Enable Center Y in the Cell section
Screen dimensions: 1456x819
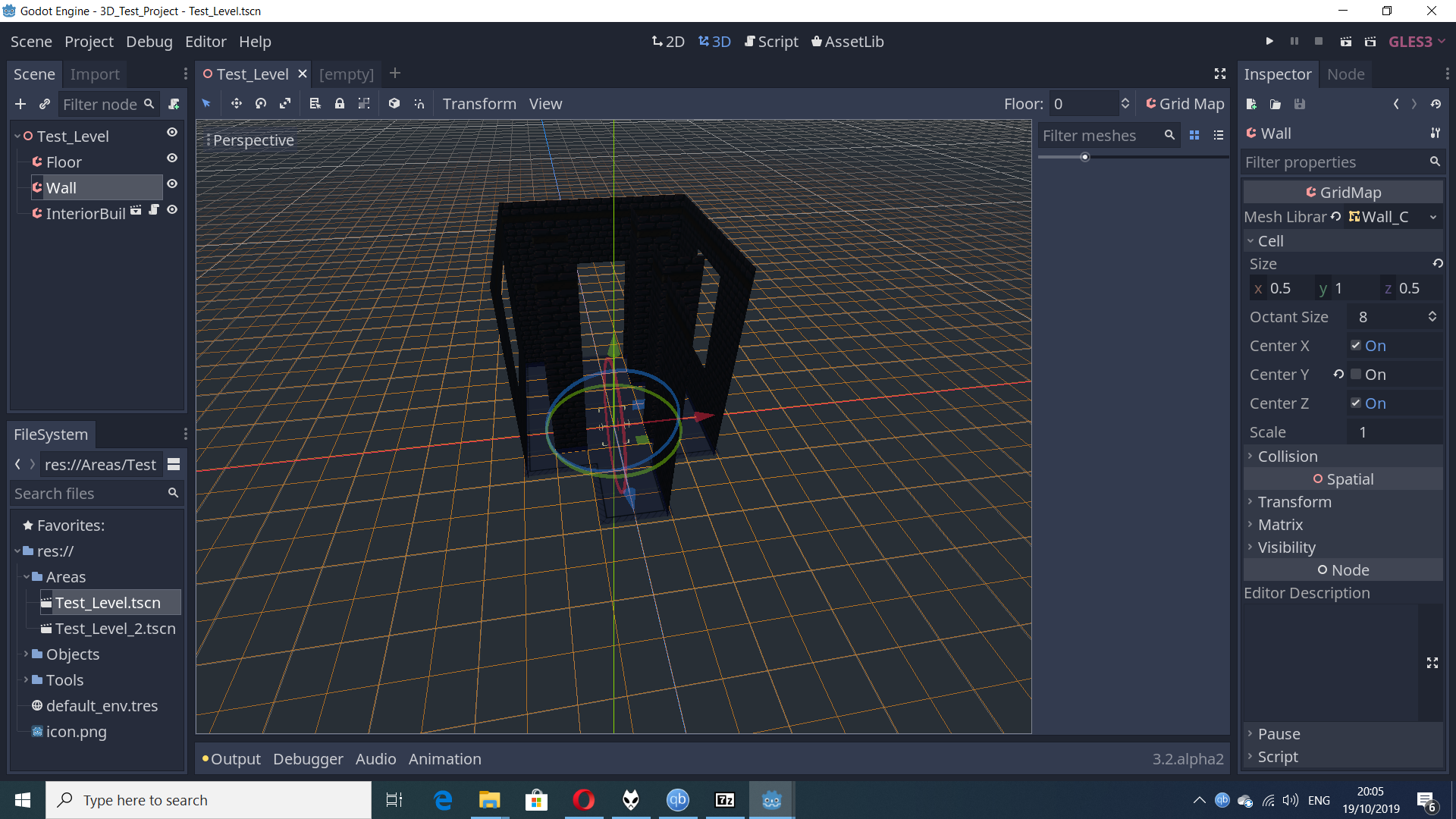click(x=1356, y=374)
